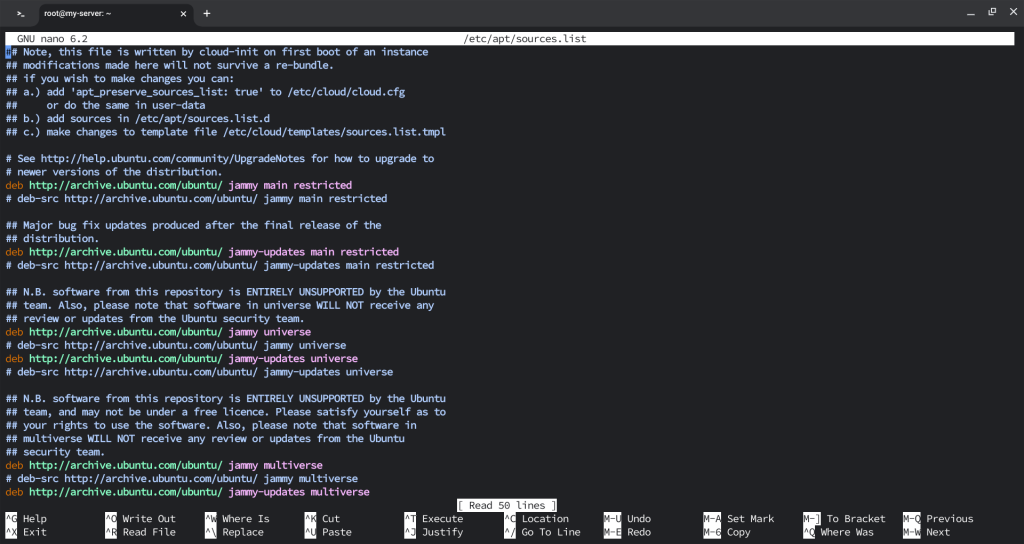1024x544 pixels.
Task: Restore the window with the title bar button
Action: click(x=992, y=12)
